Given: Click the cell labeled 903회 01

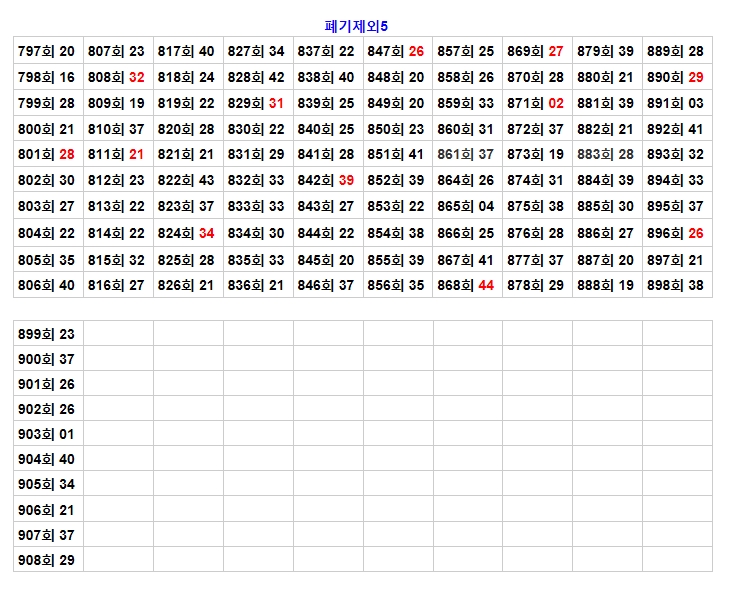Looking at the screenshot, I should (x=47, y=434).
